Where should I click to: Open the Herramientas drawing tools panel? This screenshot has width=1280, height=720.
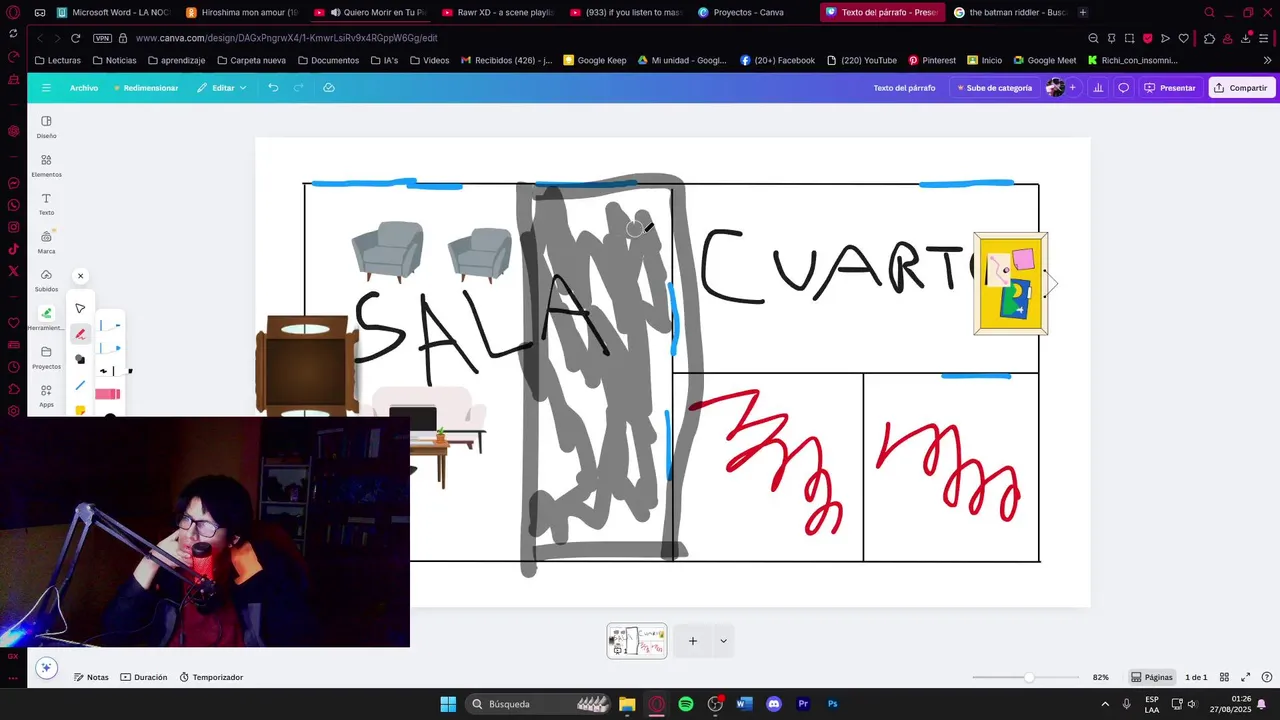(46, 319)
